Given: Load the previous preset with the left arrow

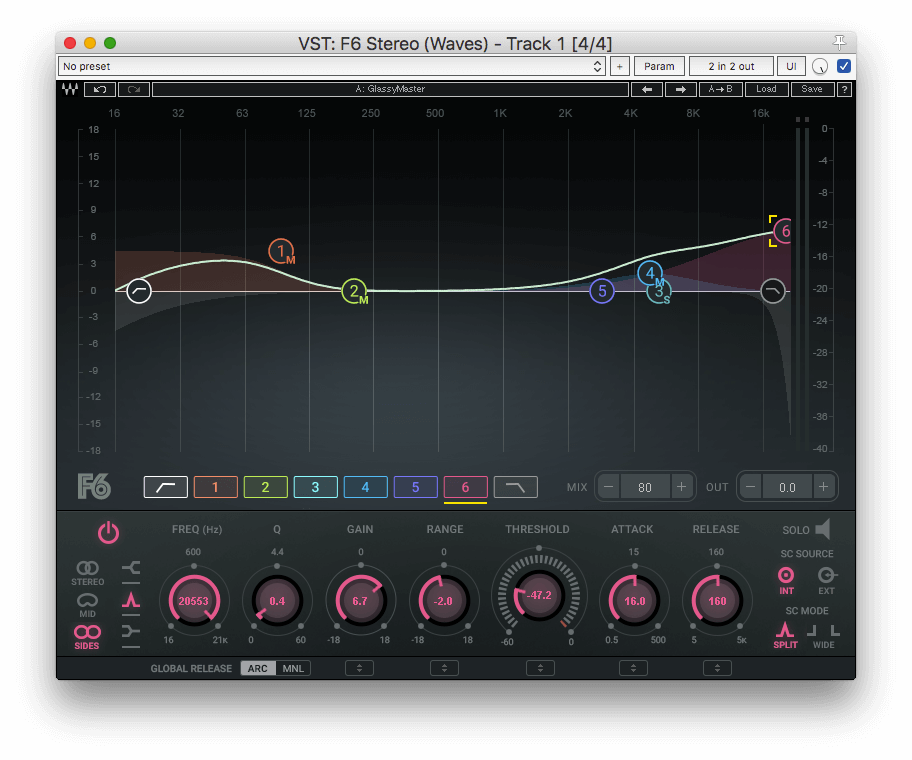Looking at the screenshot, I should point(647,89).
